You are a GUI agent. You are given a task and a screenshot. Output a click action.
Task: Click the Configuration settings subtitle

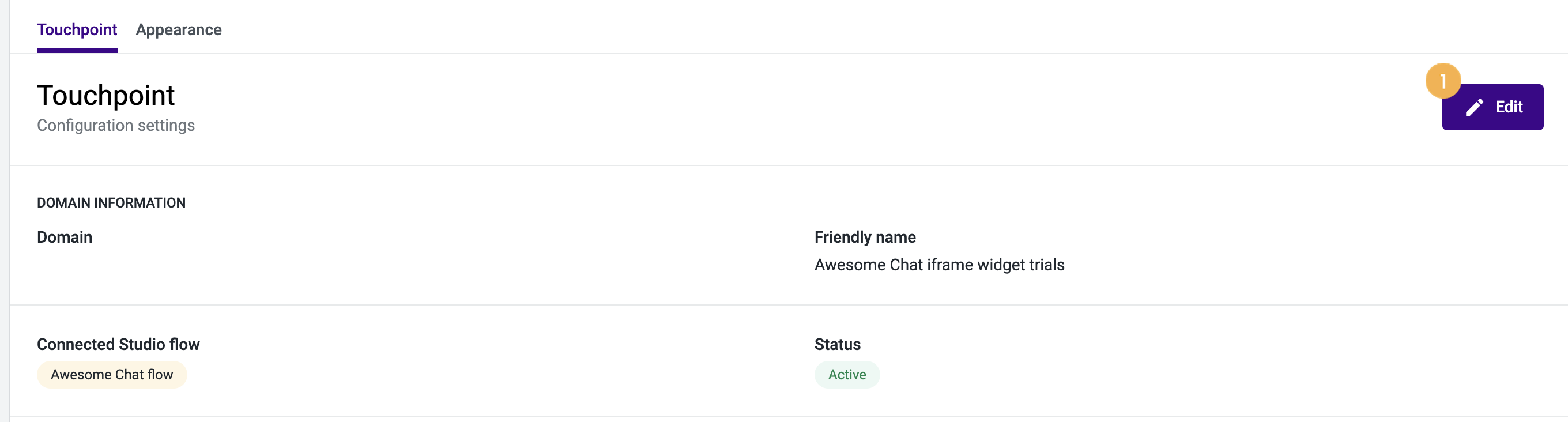click(116, 126)
